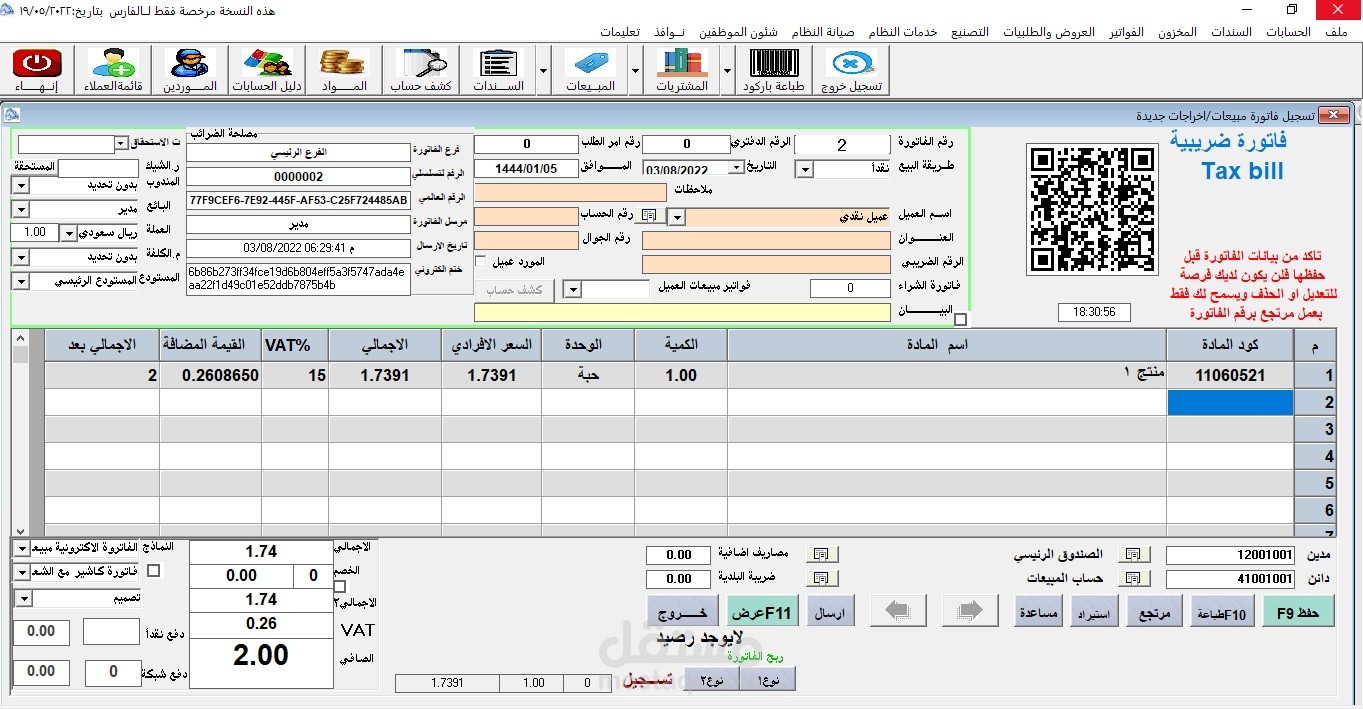The image size is (1363, 709).
Task: Click the تسجيل خروج logout icon
Action: (852, 65)
